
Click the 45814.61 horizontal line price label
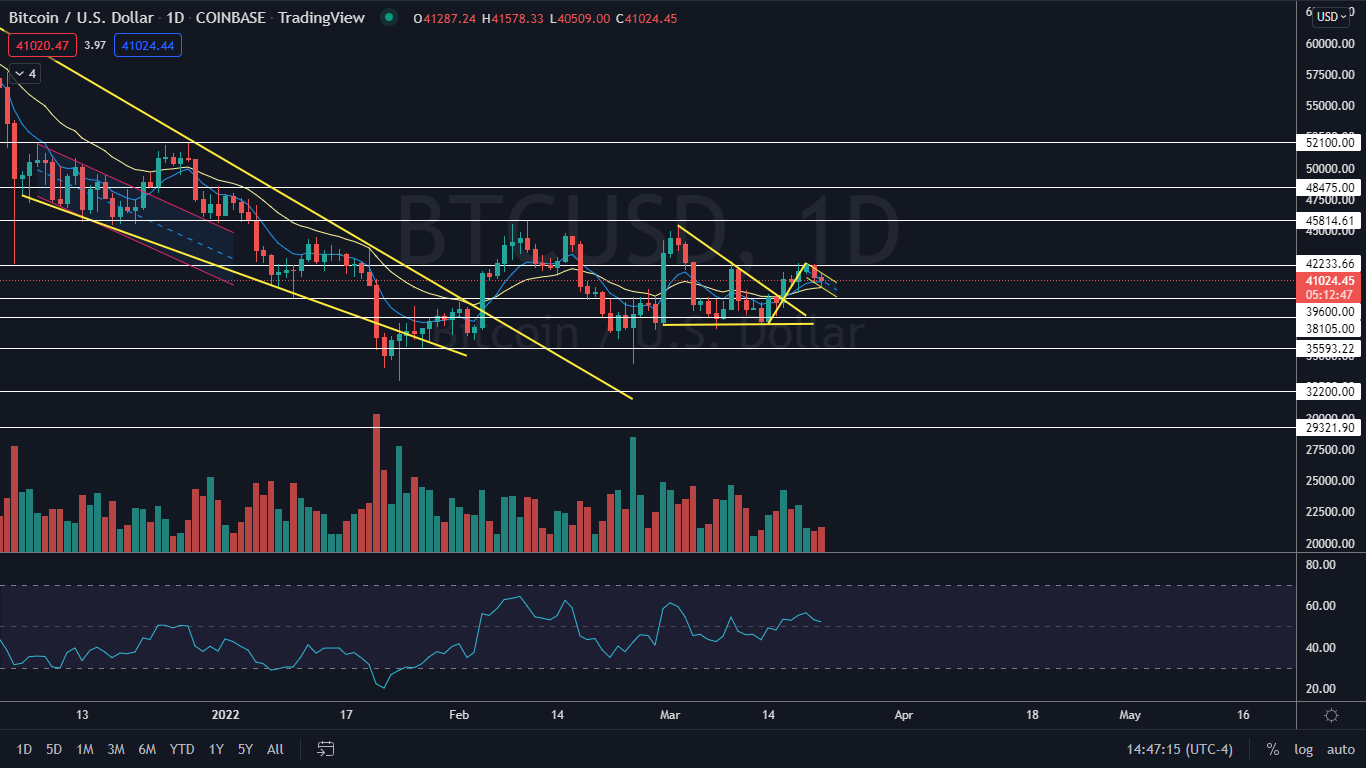1330,220
